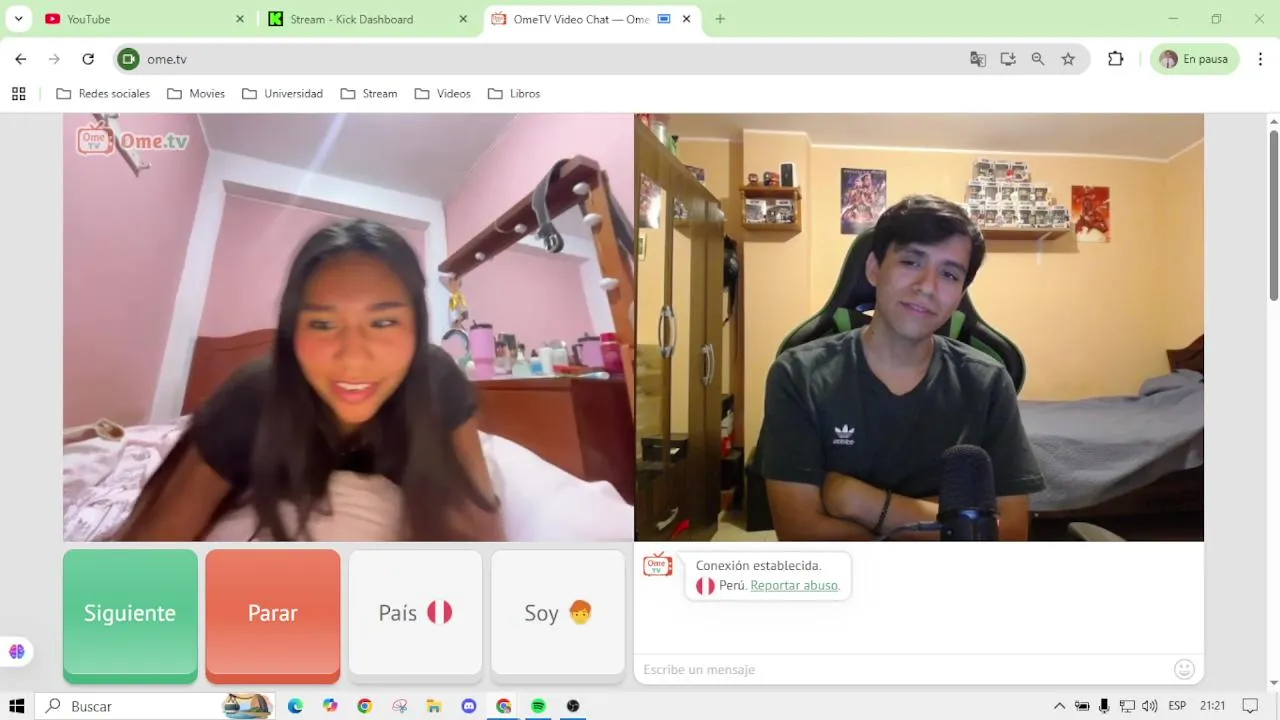
Task: Click the install app icon in address bar
Action: 1008,59
